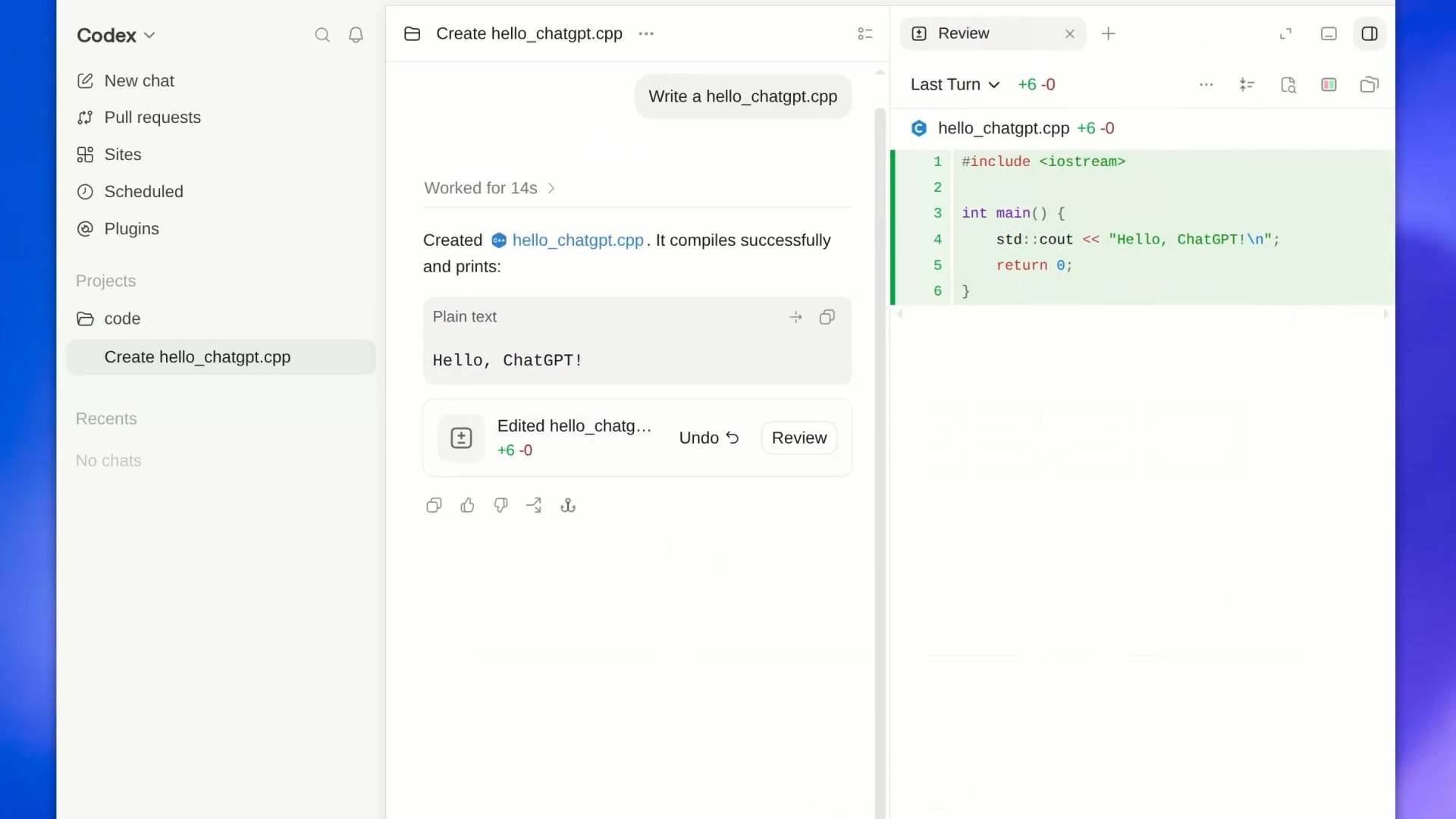Open the search icon in sidebar
This screenshot has width=1456, height=819.
[322, 35]
